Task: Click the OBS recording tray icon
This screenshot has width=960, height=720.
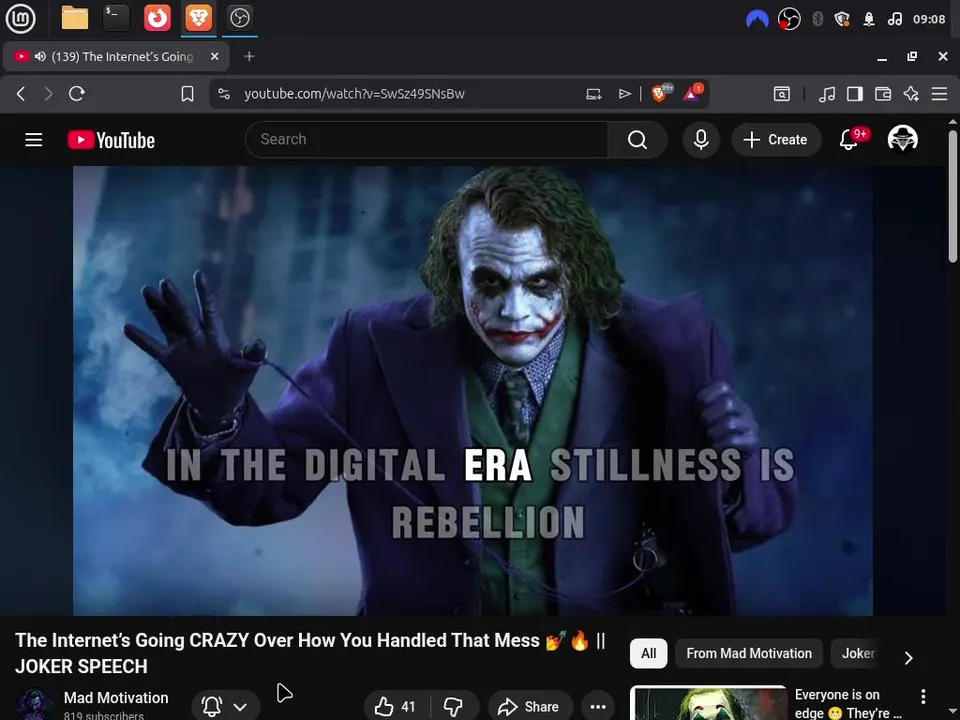Action: [x=789, y=19]
